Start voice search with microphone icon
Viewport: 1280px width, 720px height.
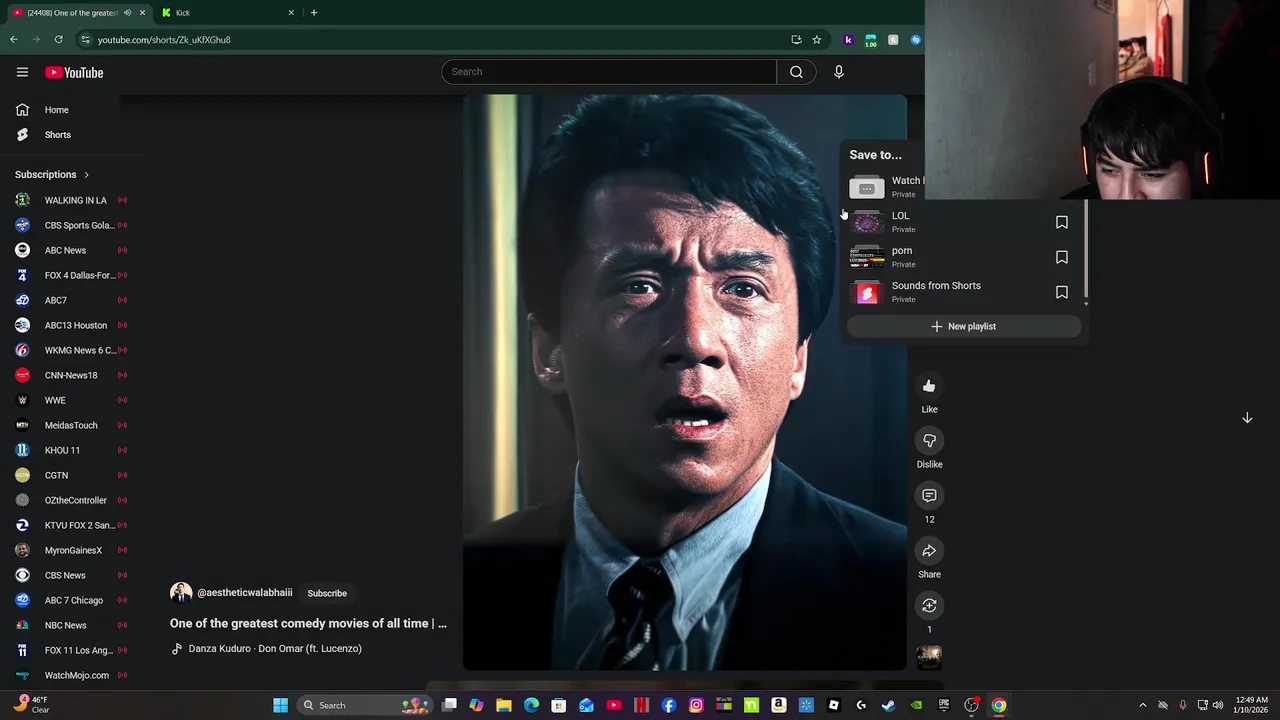839,72
